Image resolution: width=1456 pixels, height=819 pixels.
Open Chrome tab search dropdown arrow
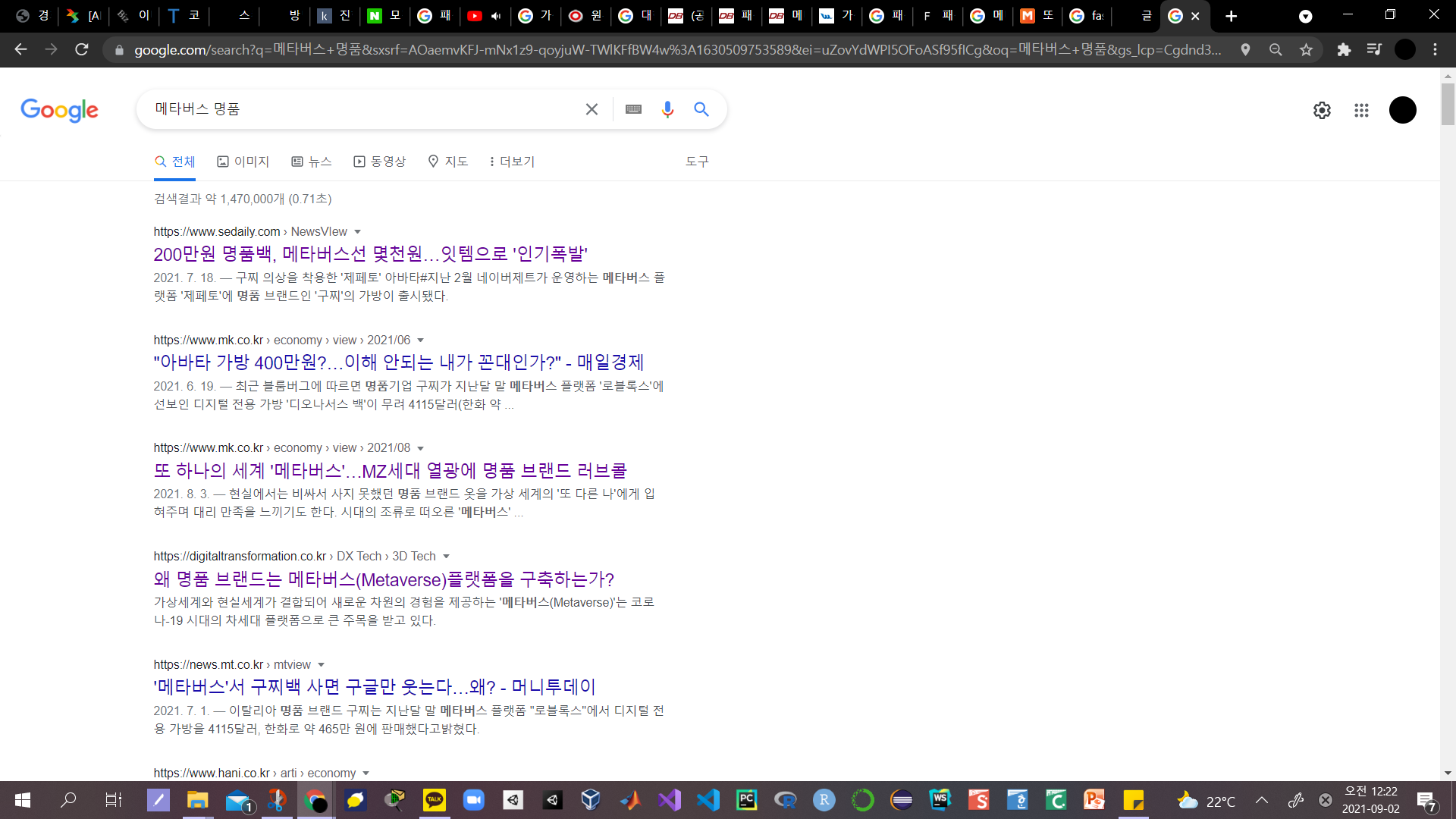click(x=1305, y=16)
